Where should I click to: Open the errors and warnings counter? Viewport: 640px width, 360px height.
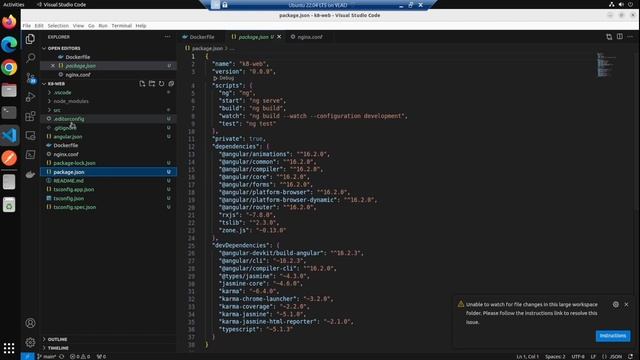[80, 356]
